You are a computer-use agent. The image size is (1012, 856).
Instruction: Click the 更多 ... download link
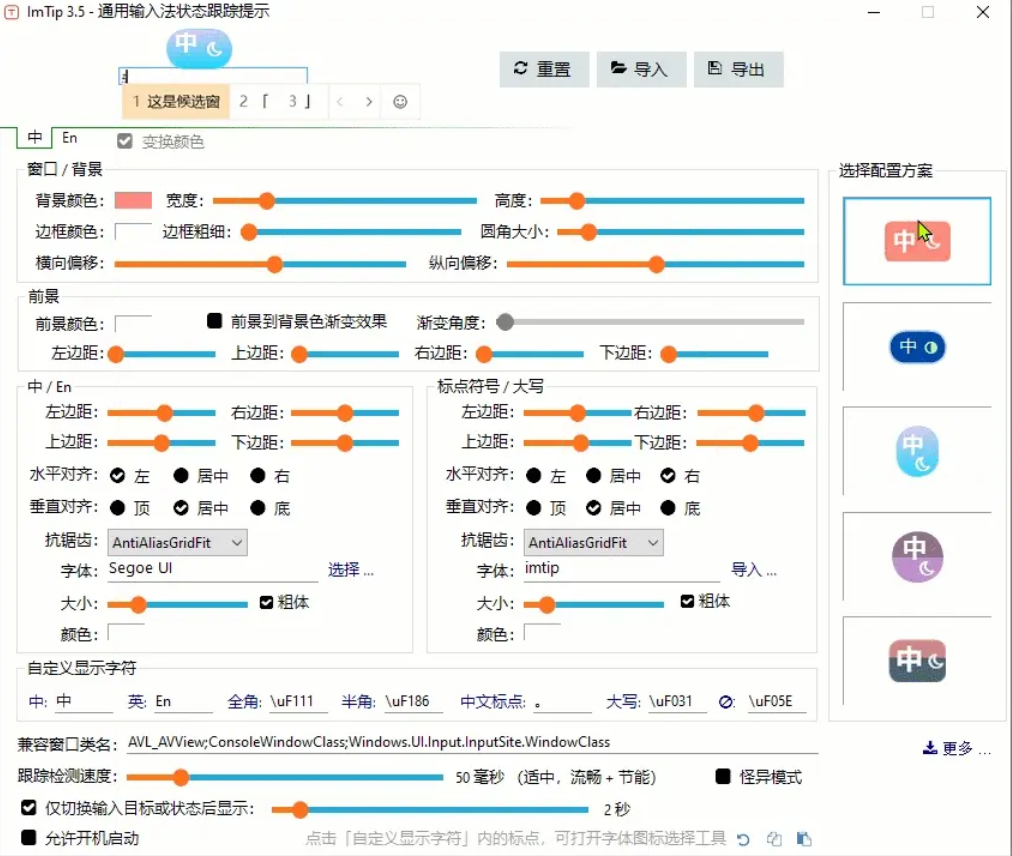956,748
